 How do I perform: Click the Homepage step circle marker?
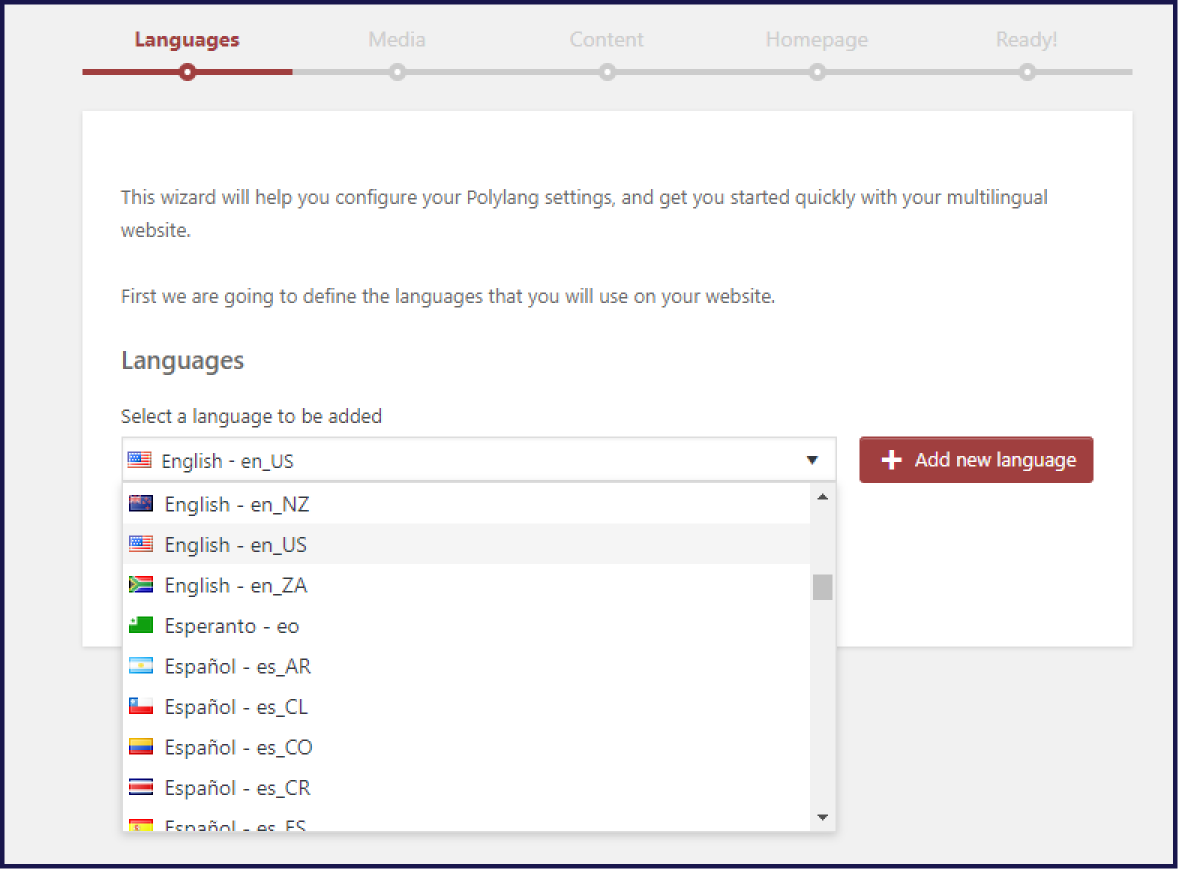(x=817, y=72)
